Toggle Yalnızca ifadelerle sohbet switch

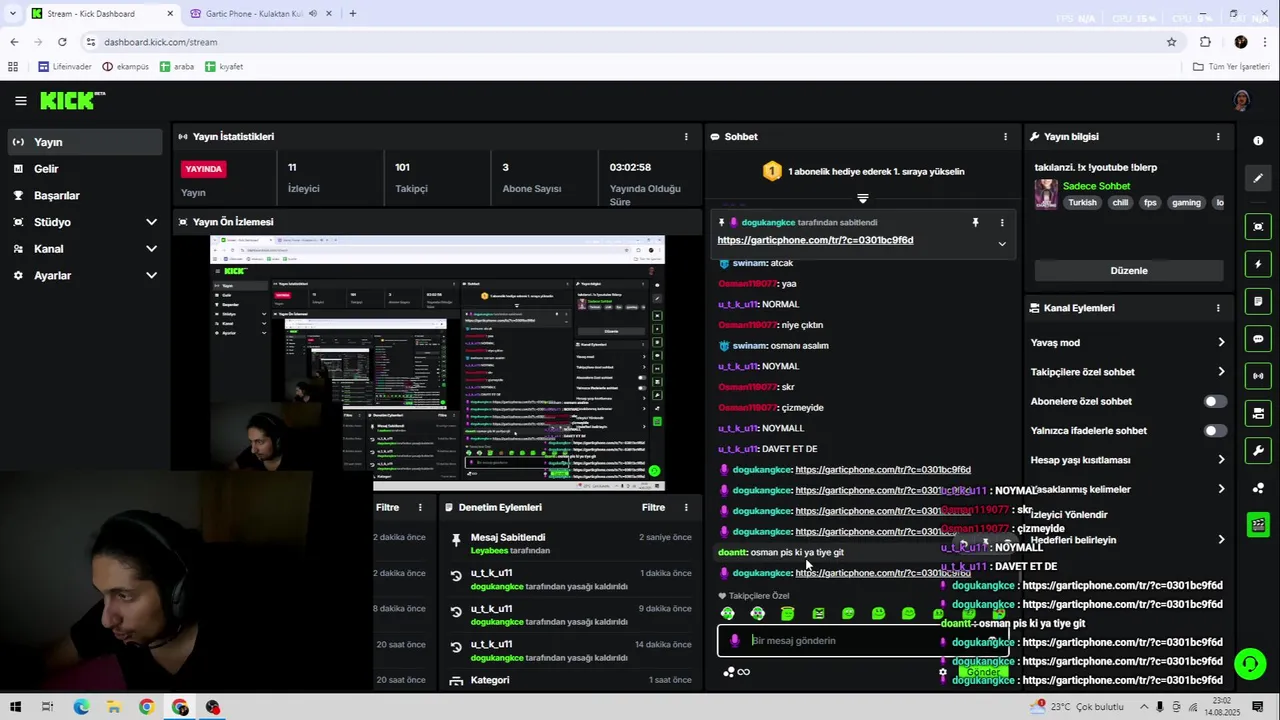pyautogui.click(x=1215, y=431)
